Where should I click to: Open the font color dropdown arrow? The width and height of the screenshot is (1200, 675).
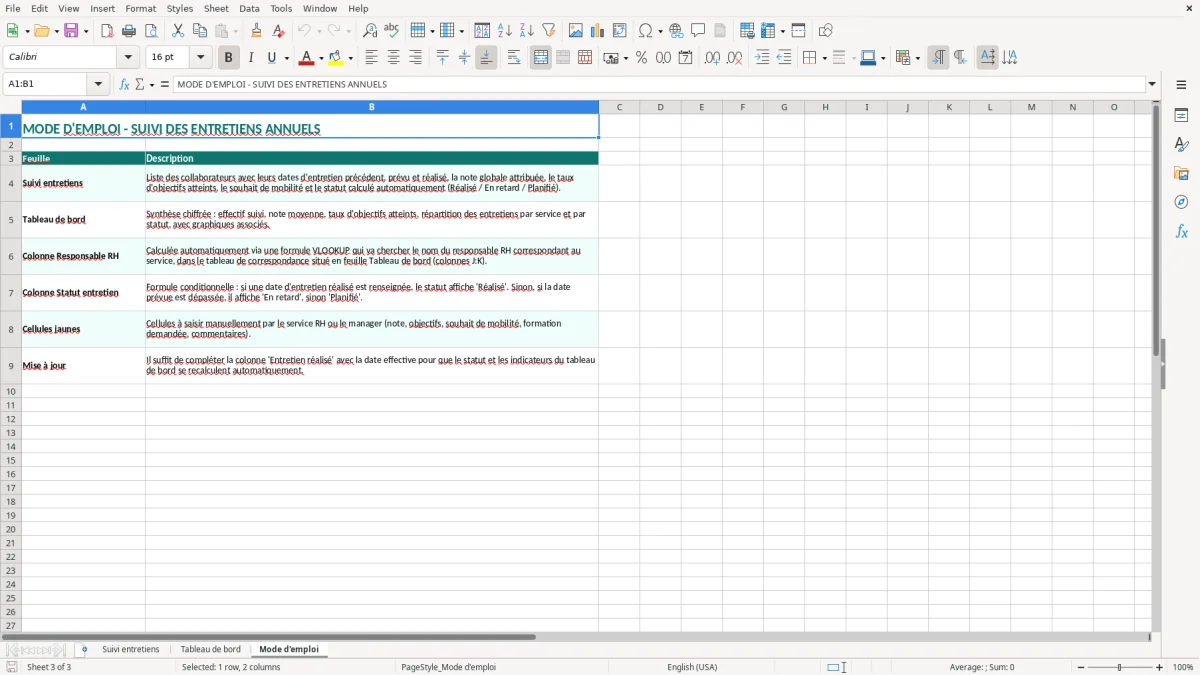coord(321,58)
